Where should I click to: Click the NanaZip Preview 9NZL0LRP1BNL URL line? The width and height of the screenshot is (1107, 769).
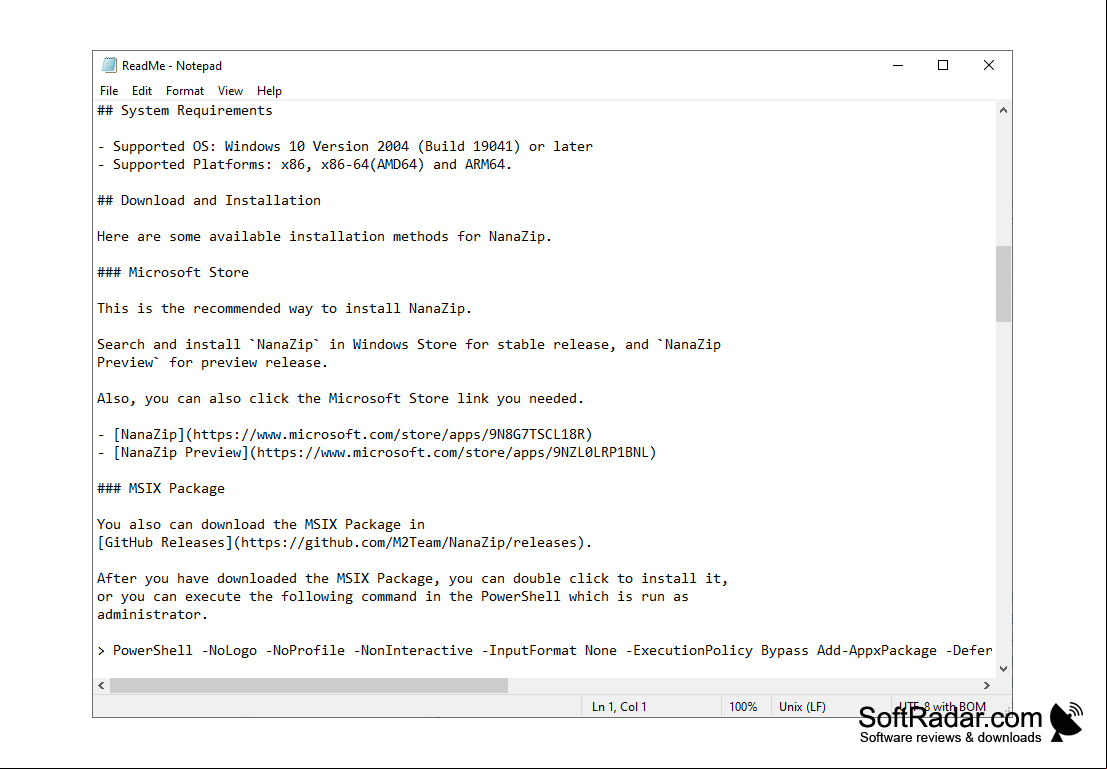(377, 453)
